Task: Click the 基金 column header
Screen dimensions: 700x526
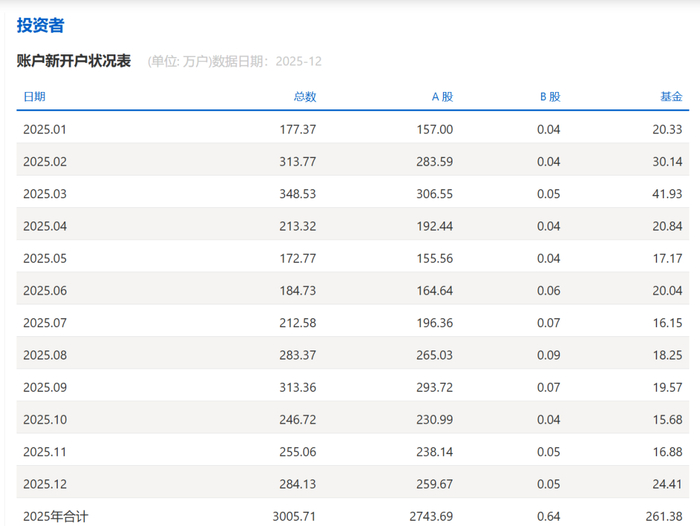Action: pos(671,96)
